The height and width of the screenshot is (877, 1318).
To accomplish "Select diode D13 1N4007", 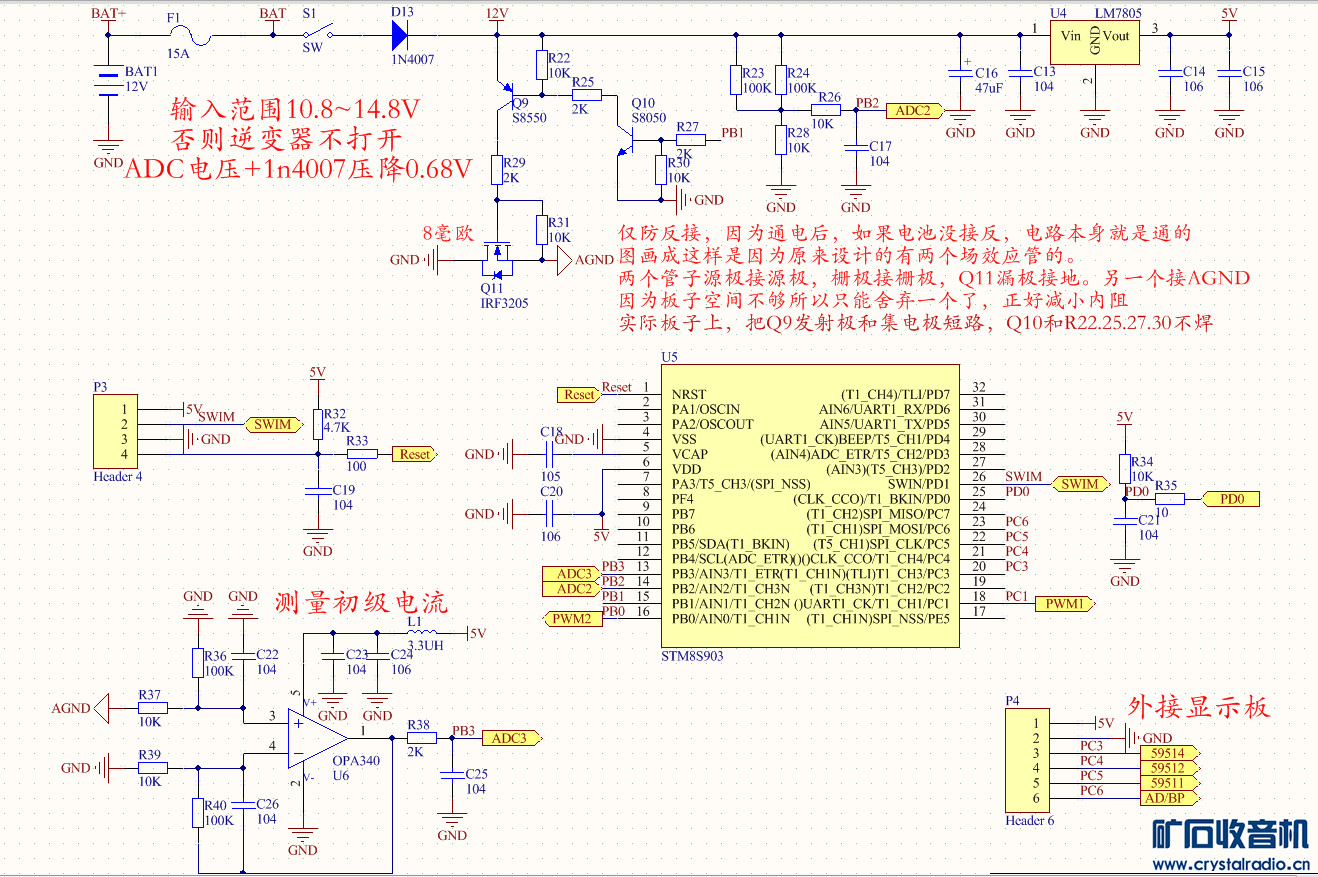I will click(x=400, y=35).
